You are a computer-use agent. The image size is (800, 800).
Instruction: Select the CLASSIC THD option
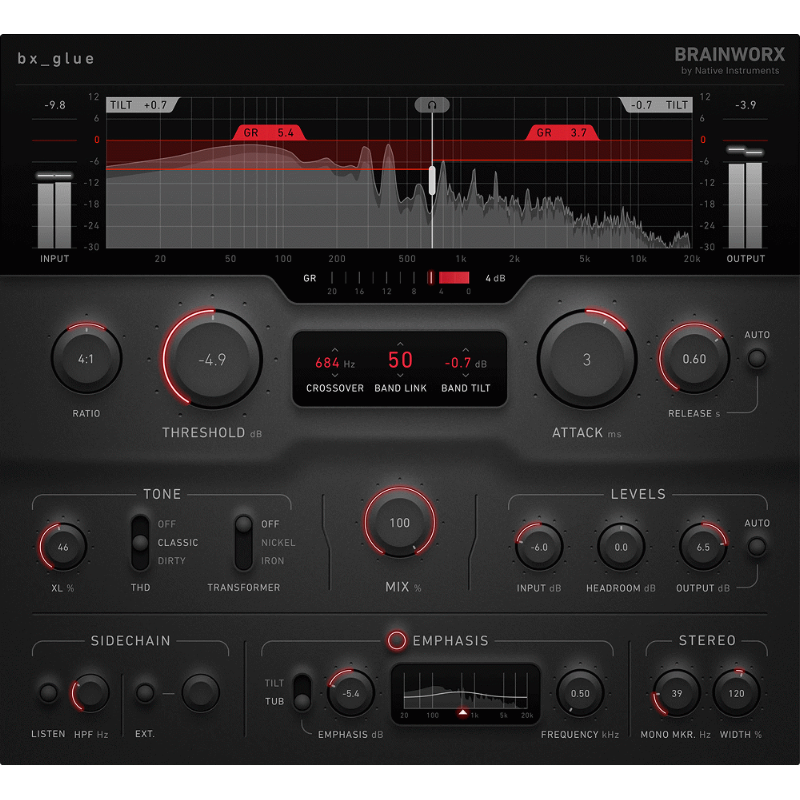pyautogui.click(x=178, y=542)
